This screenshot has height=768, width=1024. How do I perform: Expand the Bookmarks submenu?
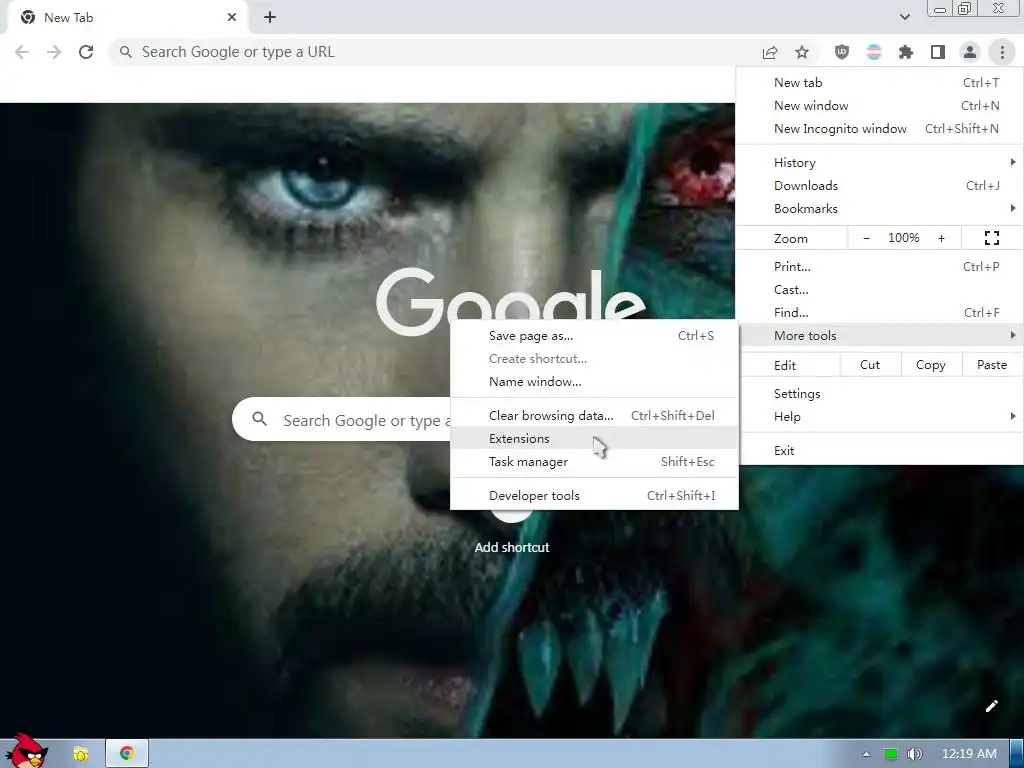point(879,208)
